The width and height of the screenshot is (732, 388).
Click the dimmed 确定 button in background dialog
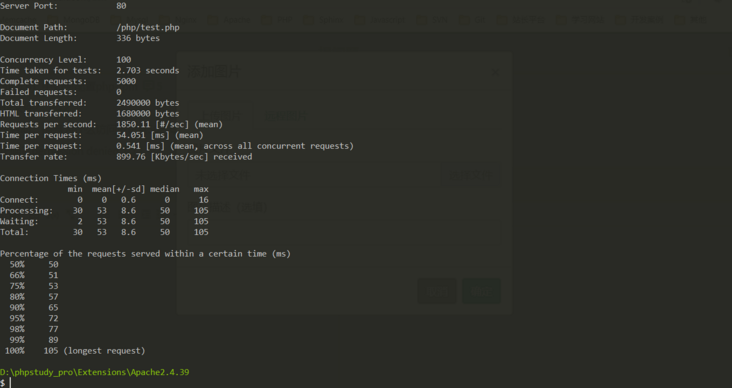click(x=481, y=291)
